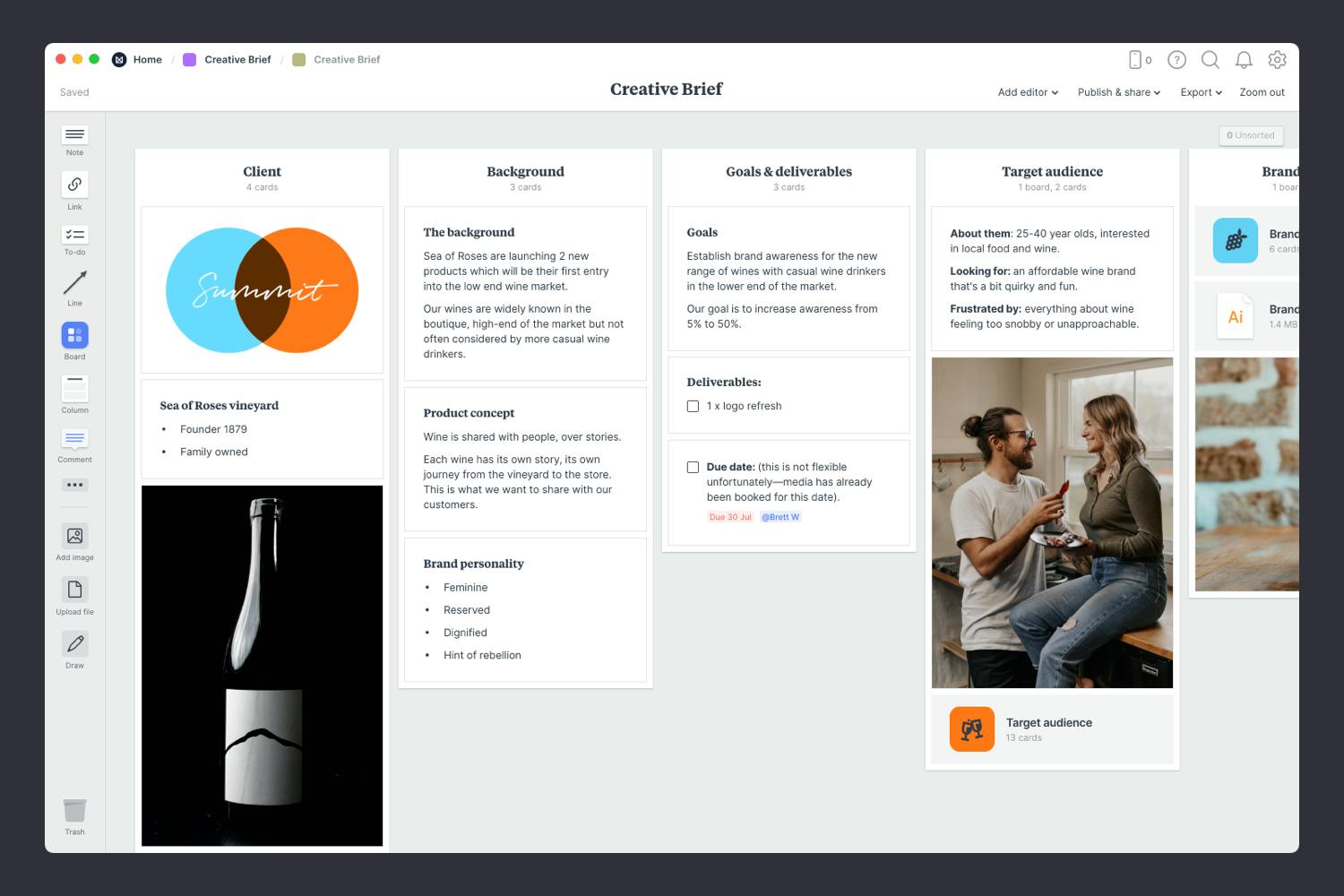Open the Add editor menu
1344x896 pixels.
pos(1026,92)
